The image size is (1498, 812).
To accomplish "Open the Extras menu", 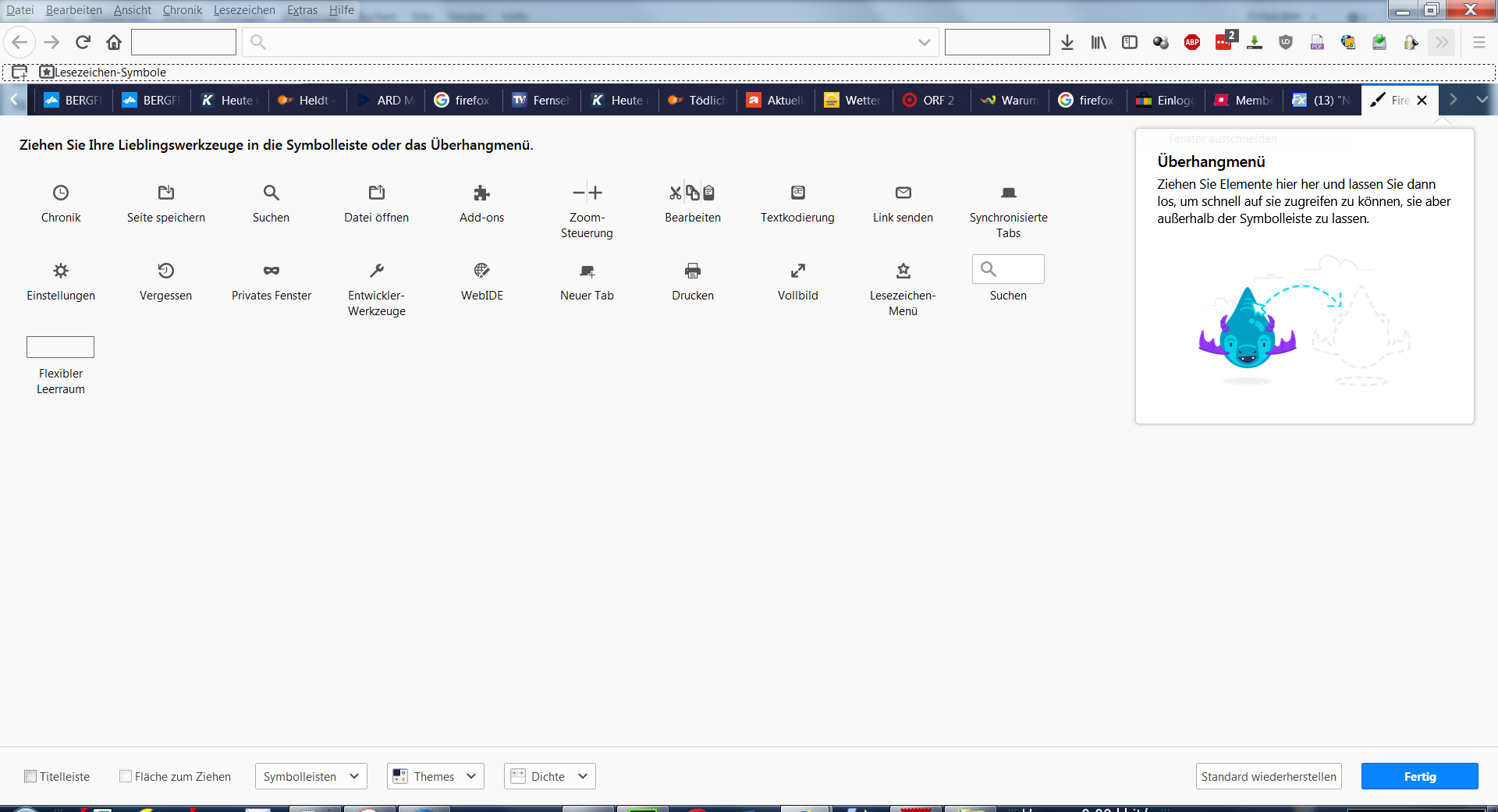I will coord(302,10).
